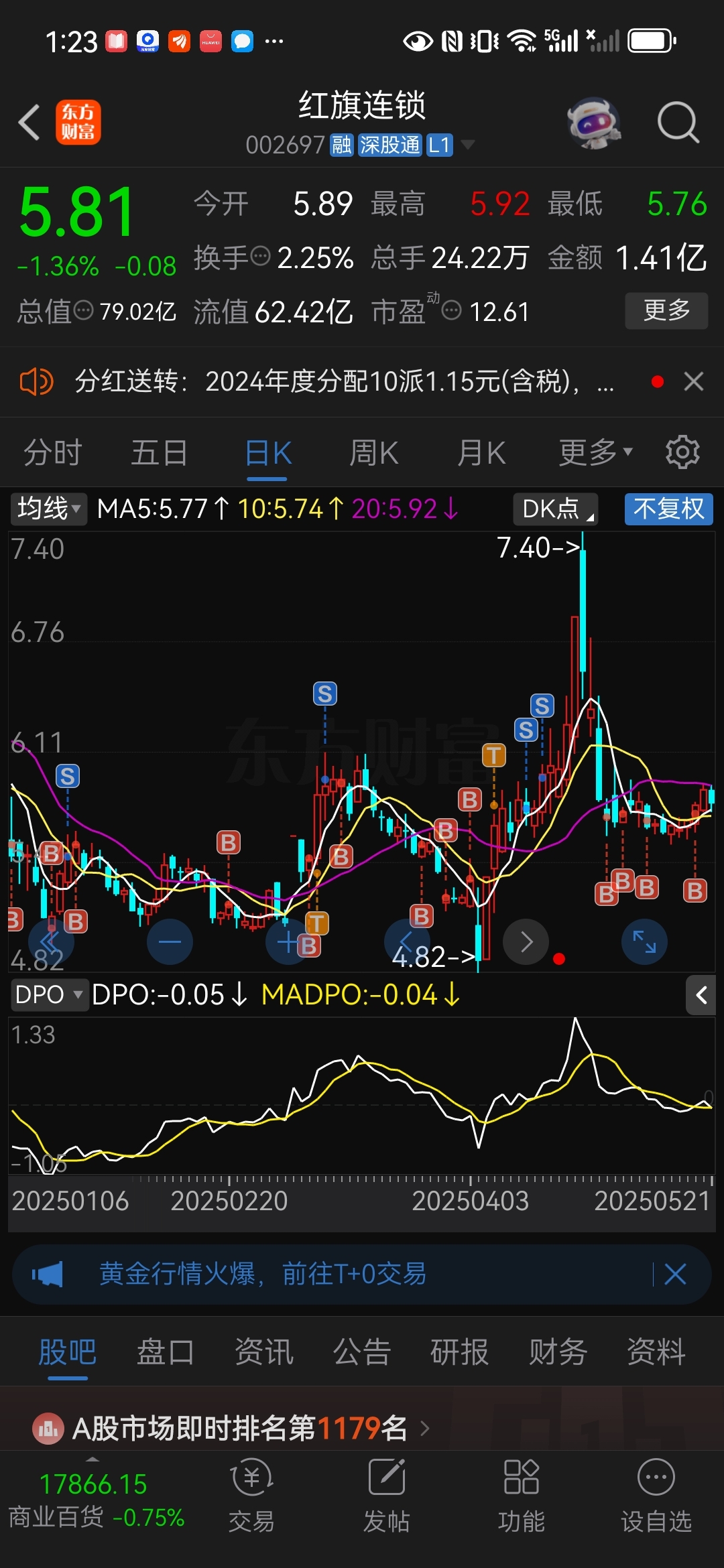Viewport: 724px width, 1568px height.
Task: Show 市盈 P/E info icon
Action: click(x=452, y=310)
